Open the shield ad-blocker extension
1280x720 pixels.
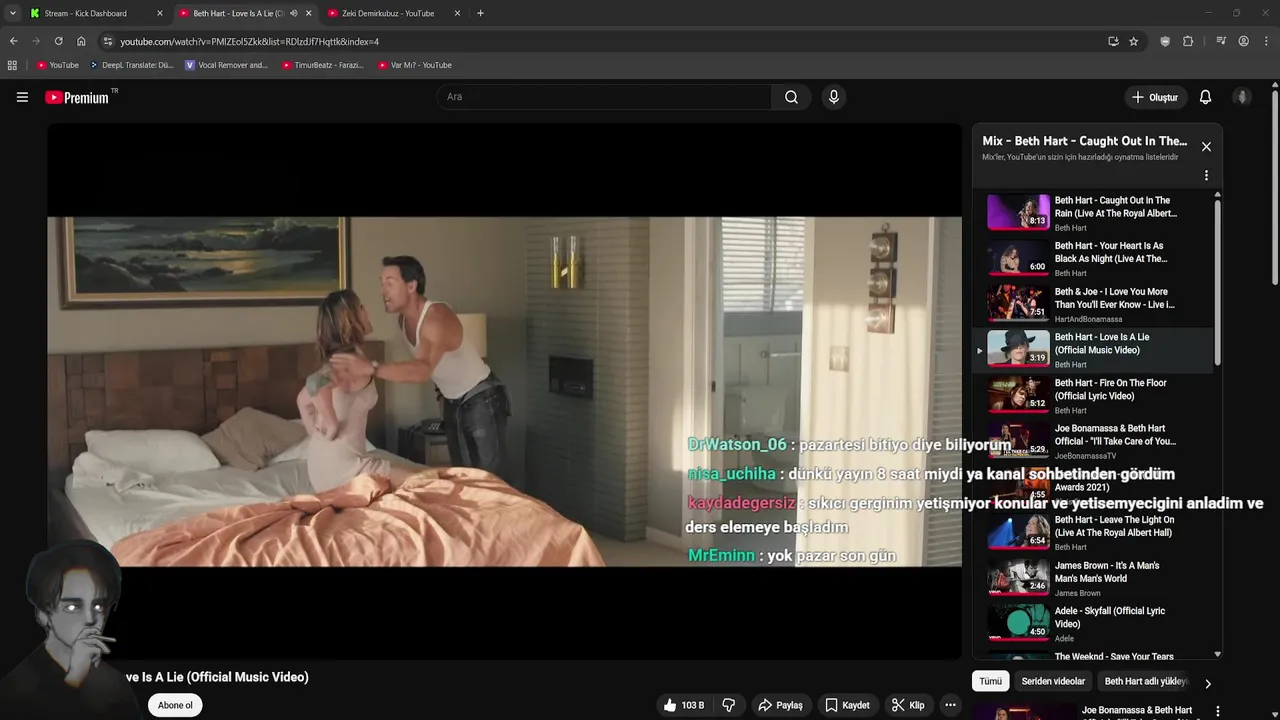click(1165, 41)
